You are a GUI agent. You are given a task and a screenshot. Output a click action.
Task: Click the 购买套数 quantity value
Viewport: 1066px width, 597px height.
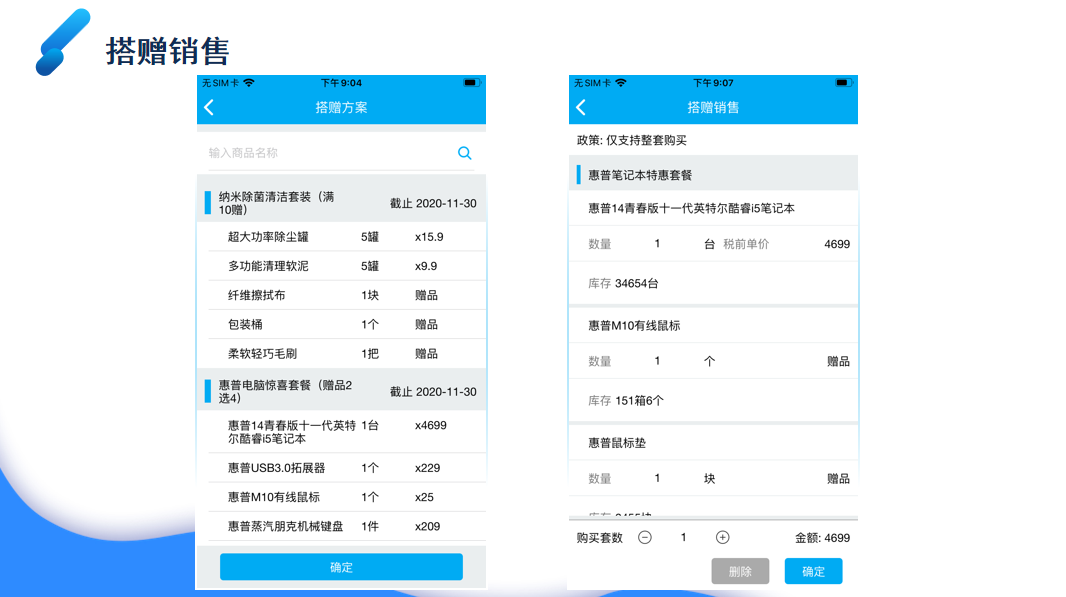click(x=683, y=537)
